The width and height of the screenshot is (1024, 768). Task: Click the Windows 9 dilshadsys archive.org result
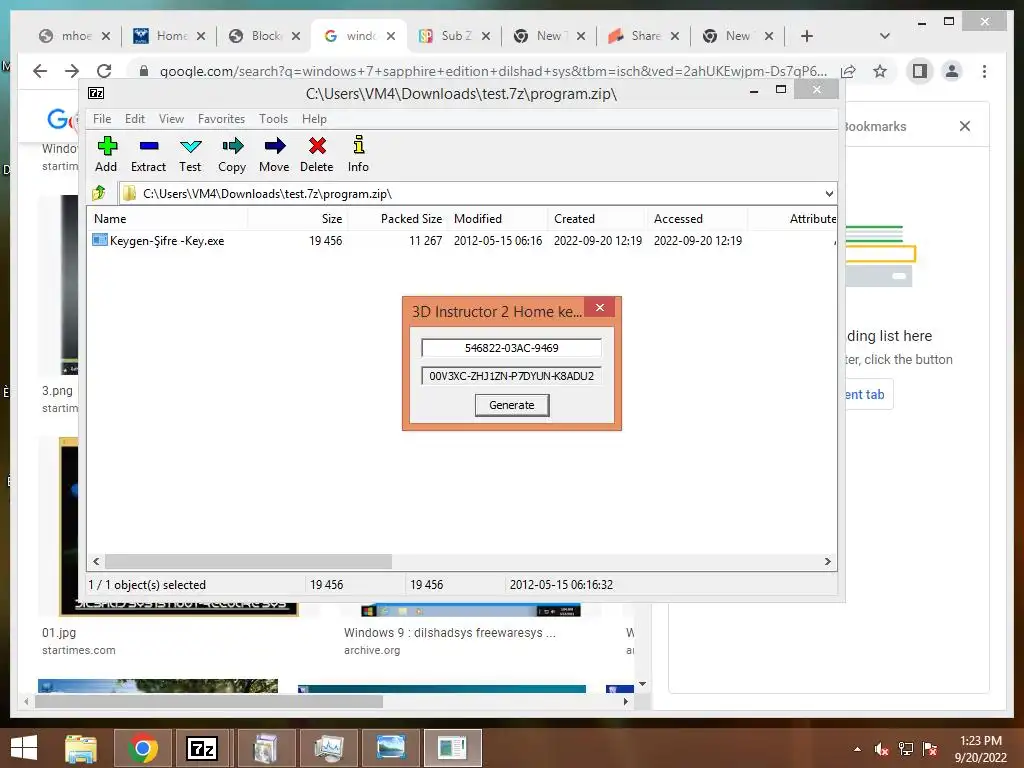[450, 633]
